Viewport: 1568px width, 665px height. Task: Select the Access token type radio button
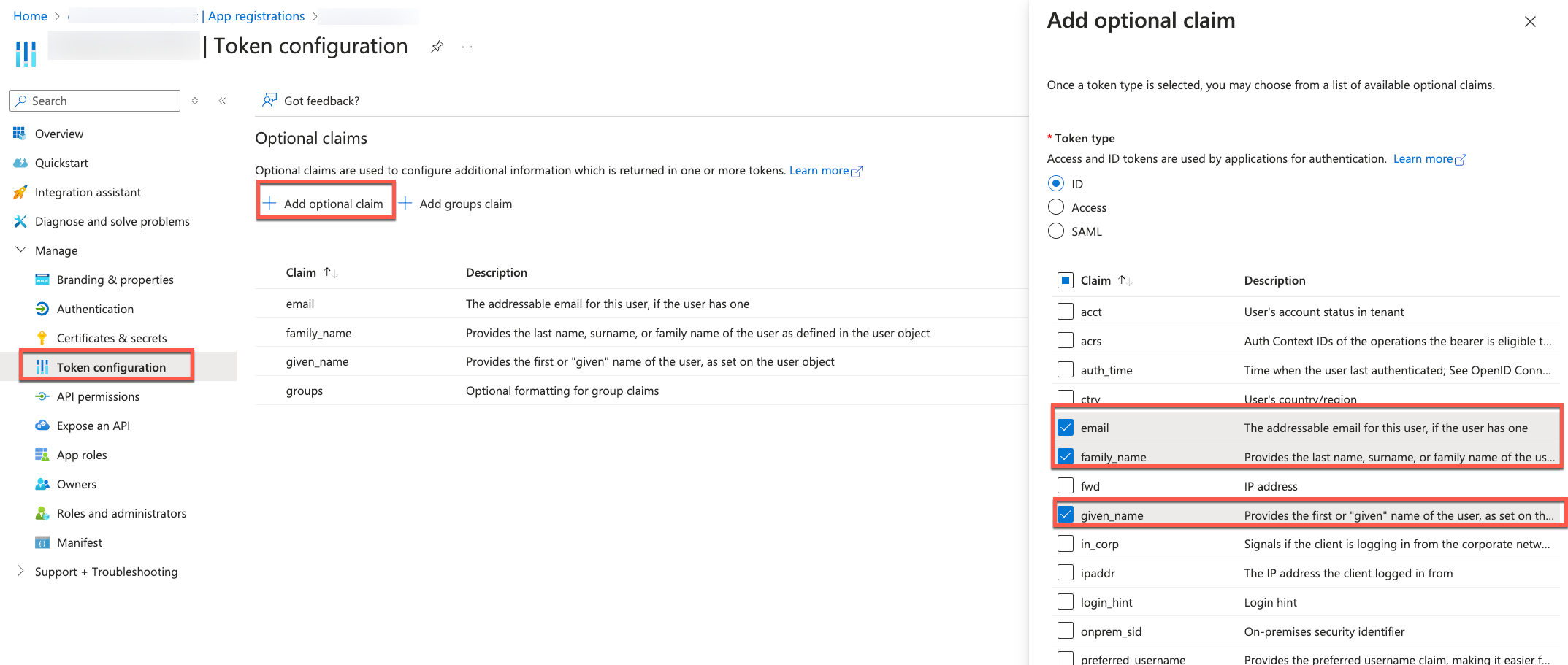click(1055, 207)
